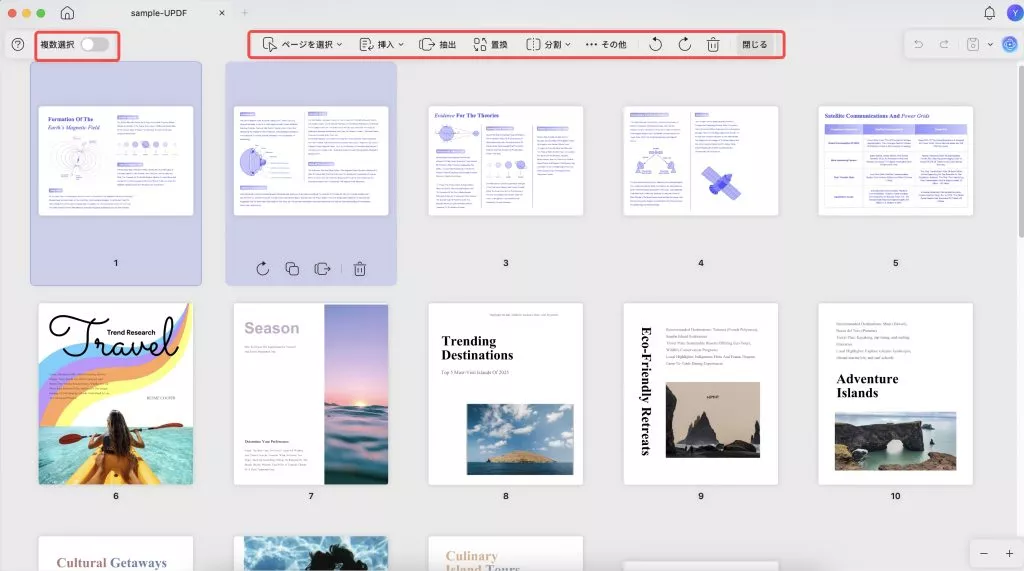Expand the 挿入 insert dropdown
The image size is (1024, 571).
pyautogui.click(x=381, y=44)
